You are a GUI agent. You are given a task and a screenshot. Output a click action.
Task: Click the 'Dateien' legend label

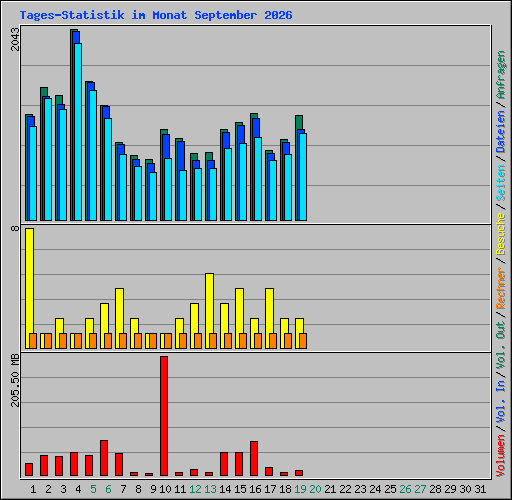coord(501,132)
